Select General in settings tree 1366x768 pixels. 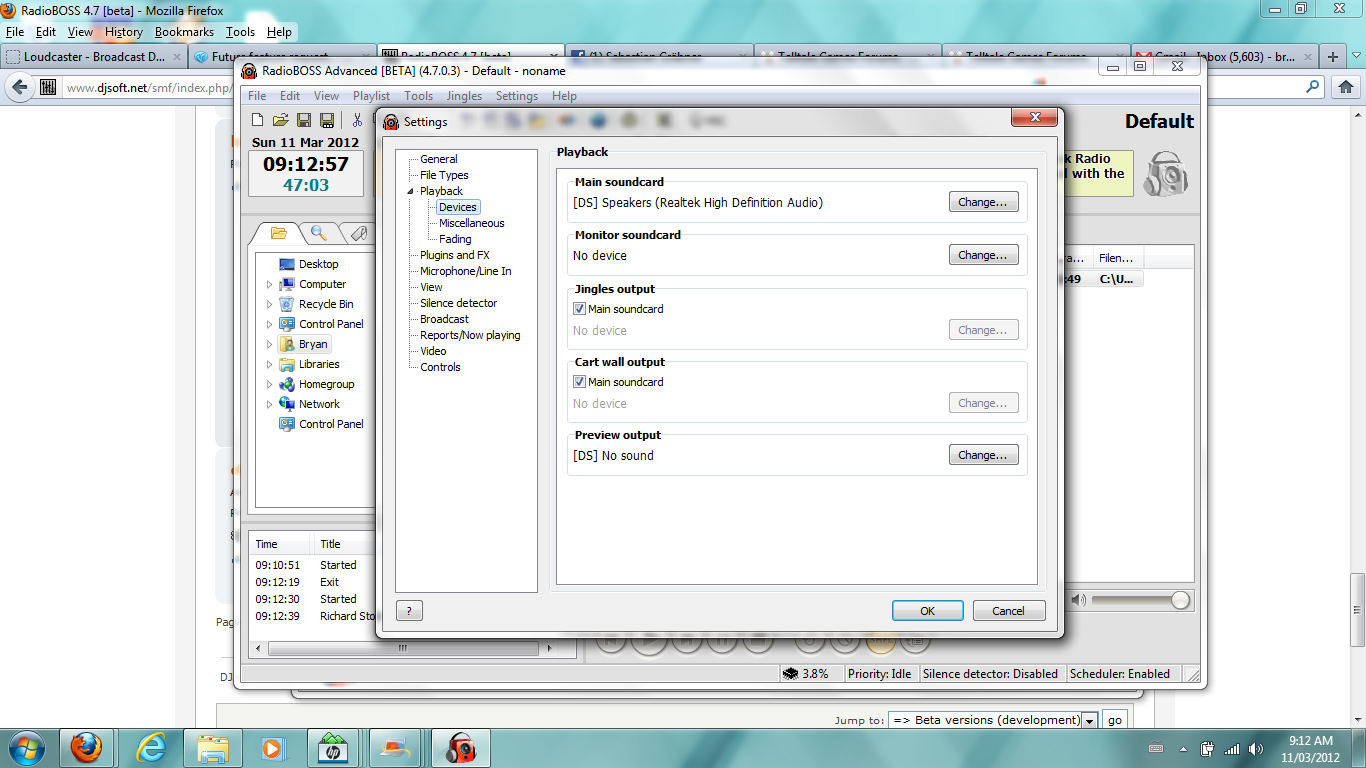click(x=439, y=159)
